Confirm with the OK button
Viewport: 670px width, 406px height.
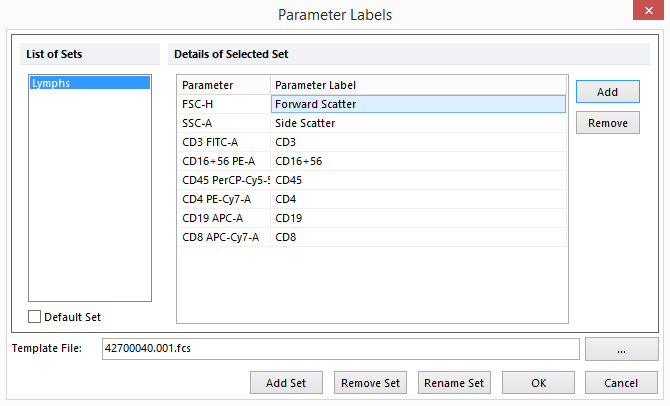click(538, 383)
